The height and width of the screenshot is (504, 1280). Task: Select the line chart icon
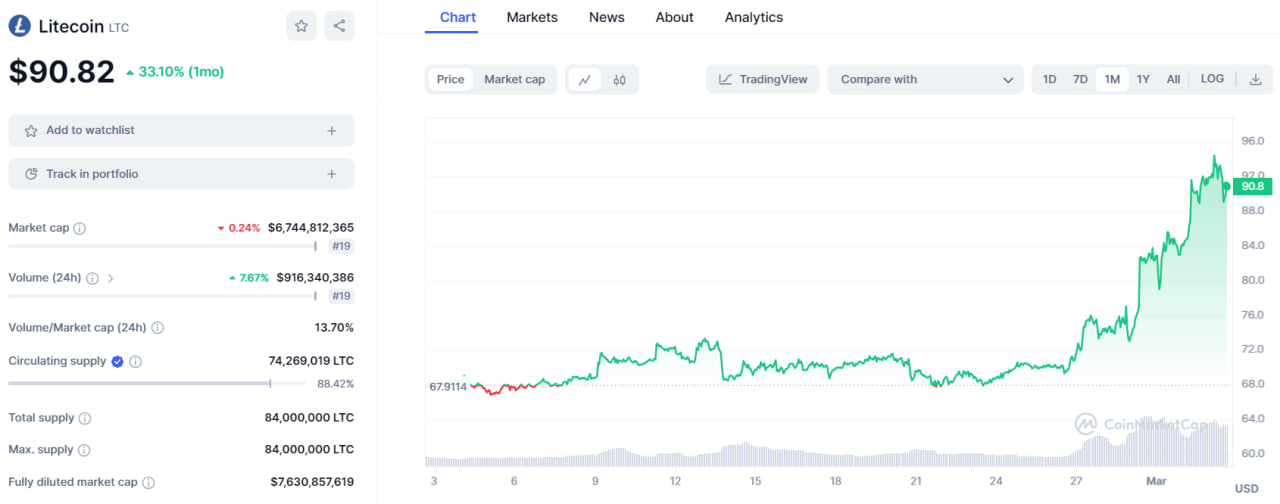click(x=585, y=80)
